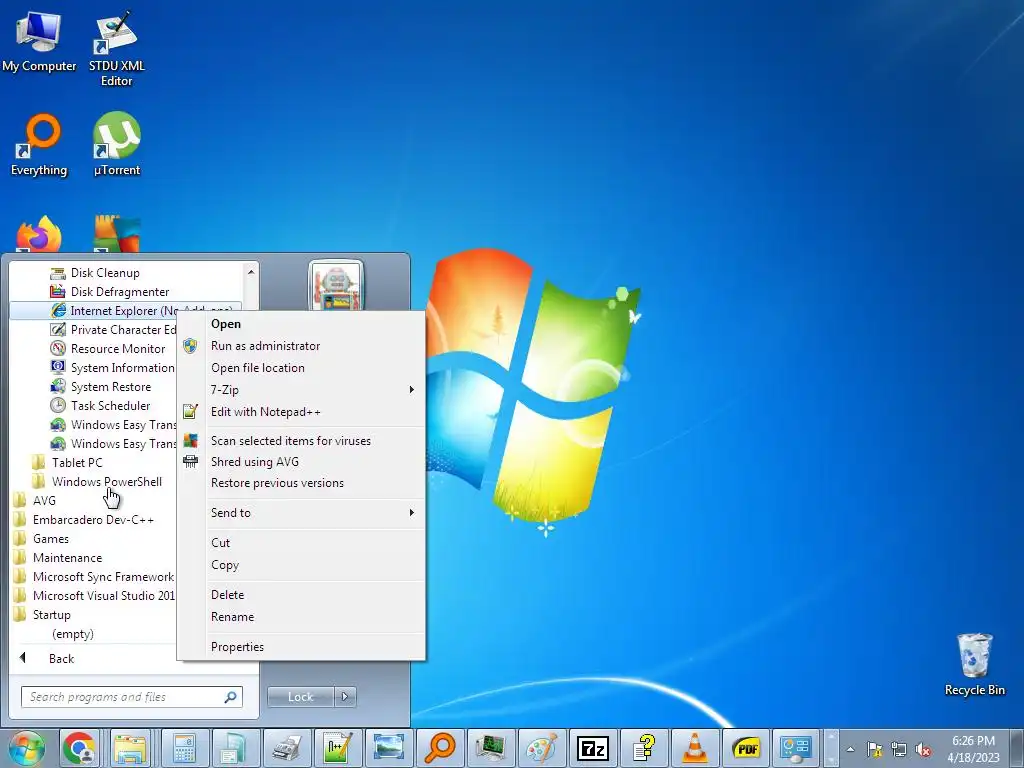Open Chrome from the taskbar
The height and width of the screenshot is (768, 1024).
80,748
